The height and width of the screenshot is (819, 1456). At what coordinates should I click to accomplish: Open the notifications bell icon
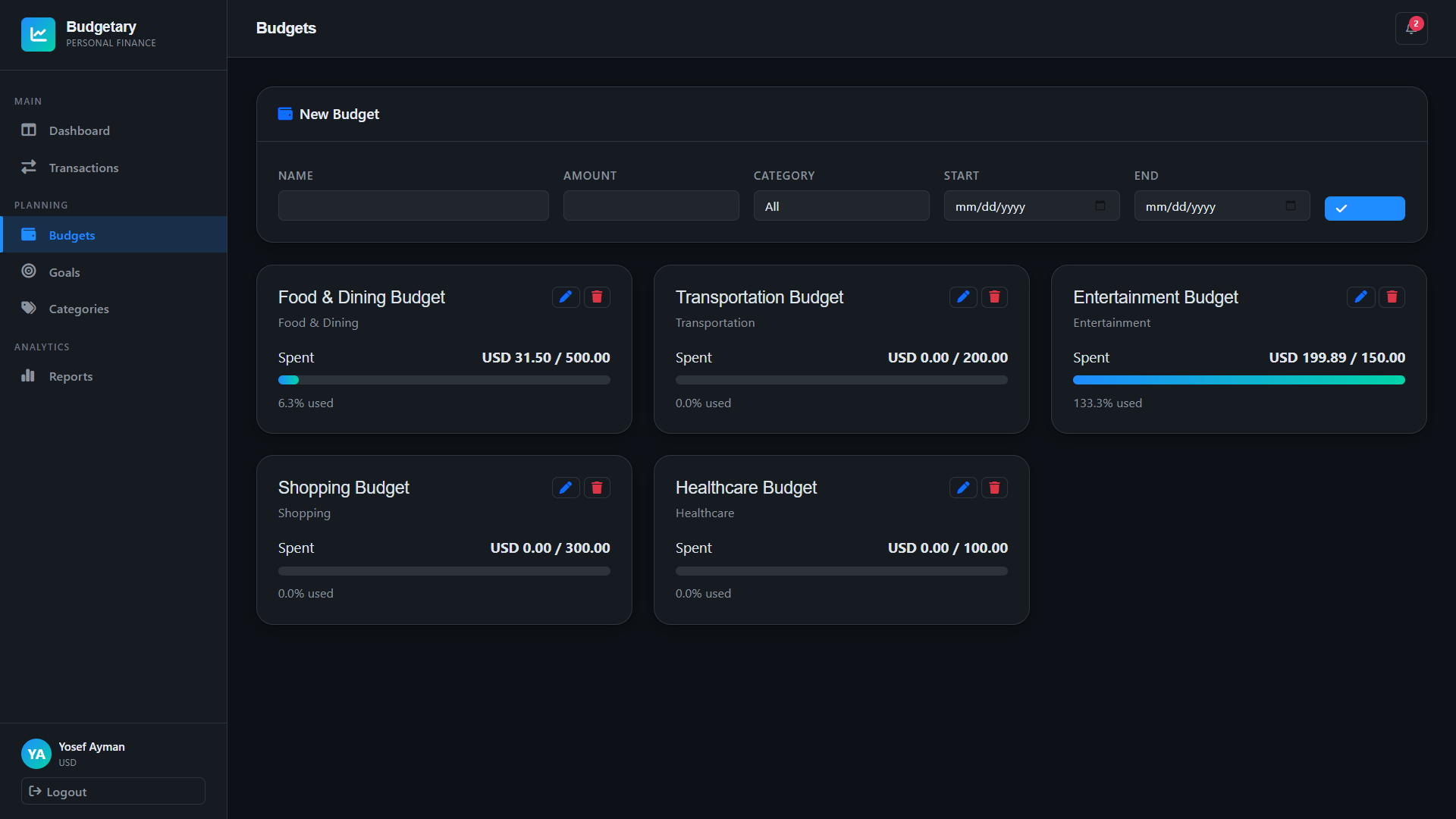(1411, 29)
